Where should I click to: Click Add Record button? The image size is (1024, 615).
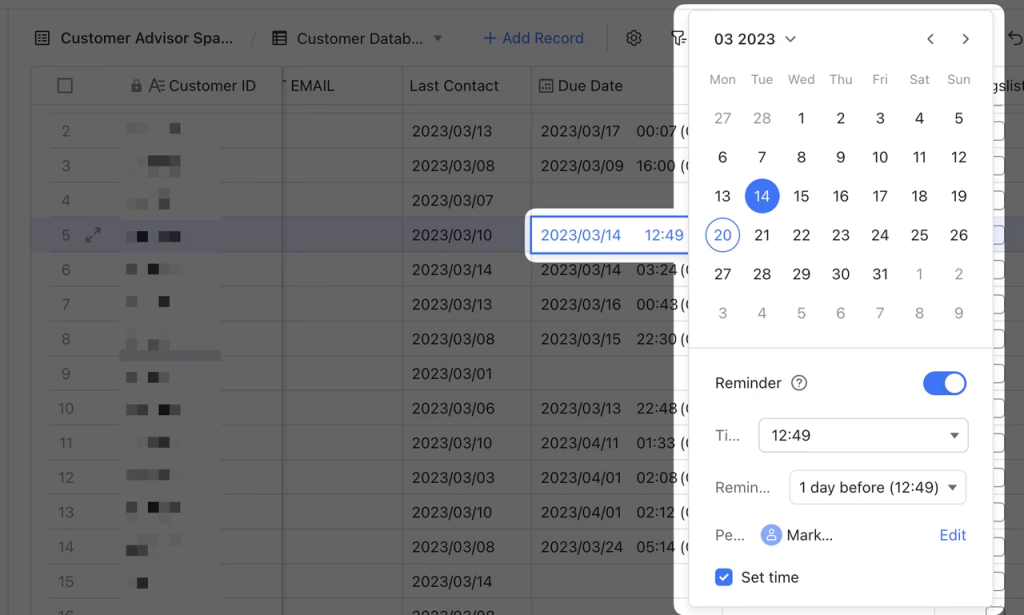533,39
